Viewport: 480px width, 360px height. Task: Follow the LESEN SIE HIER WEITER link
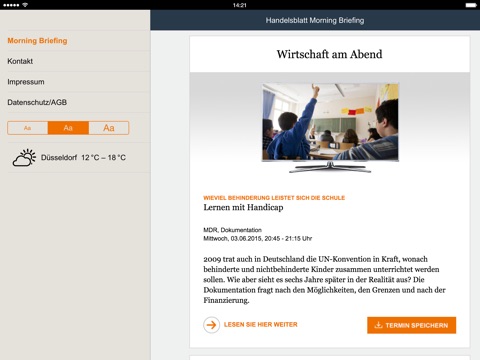pos(261,325)
